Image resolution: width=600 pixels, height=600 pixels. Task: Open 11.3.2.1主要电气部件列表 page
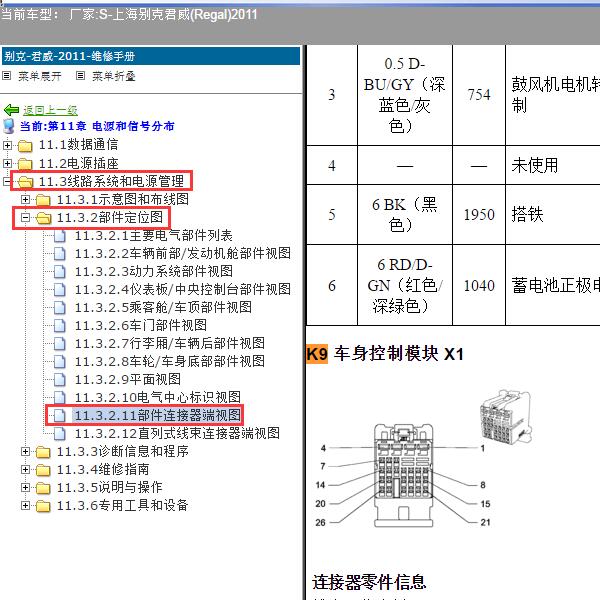point(153,235)
